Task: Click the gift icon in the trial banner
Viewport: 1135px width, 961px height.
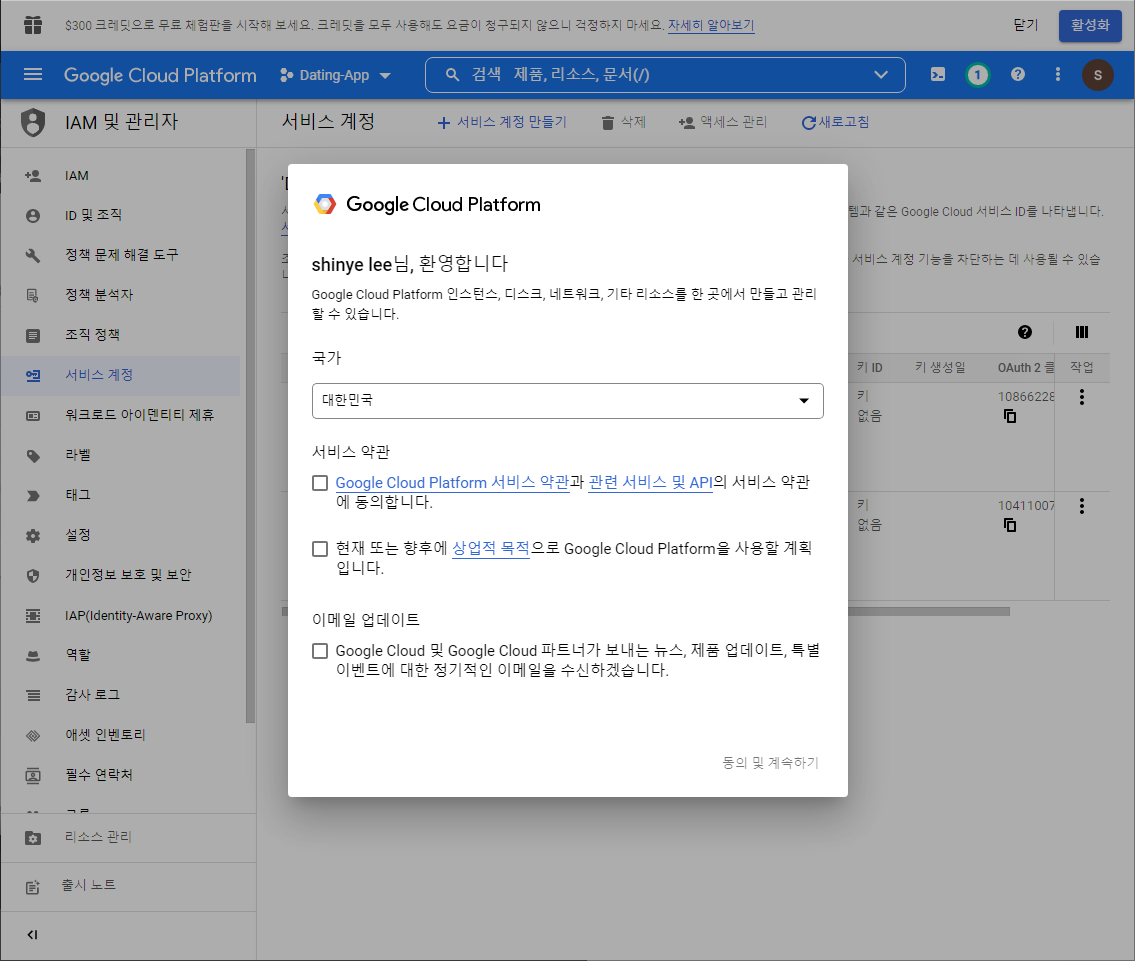Action: point(33,25)
